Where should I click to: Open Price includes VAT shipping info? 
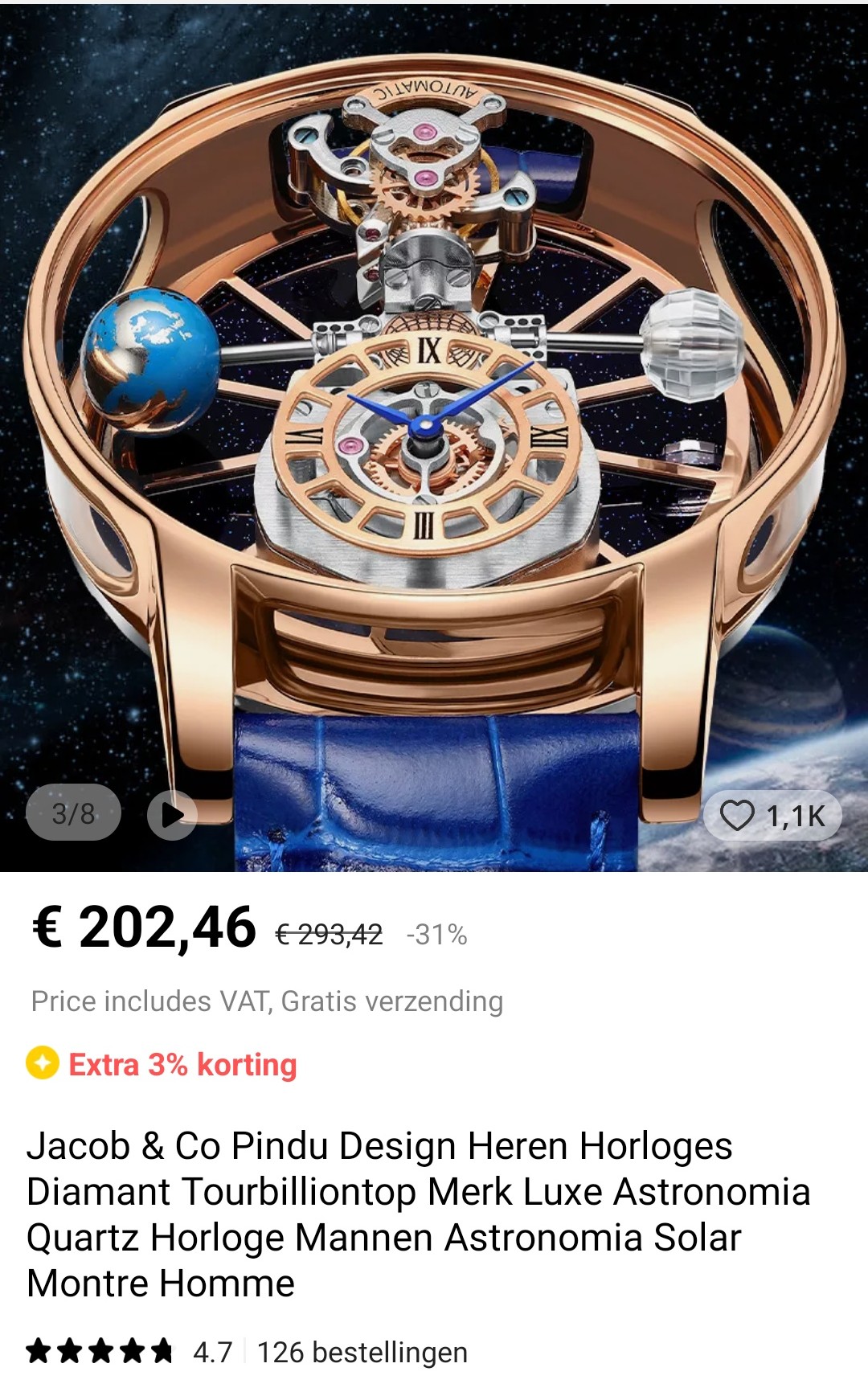[x=267, y=1001]
